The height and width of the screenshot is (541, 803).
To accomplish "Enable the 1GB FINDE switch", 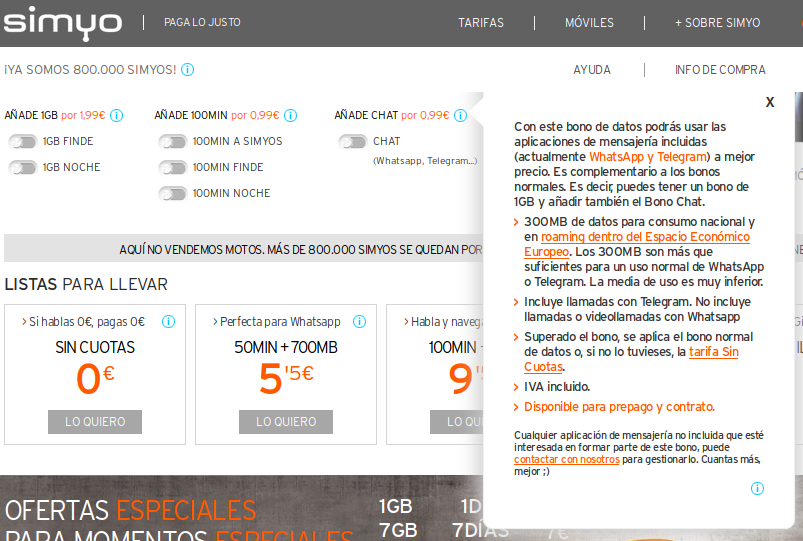I will 23,141.
